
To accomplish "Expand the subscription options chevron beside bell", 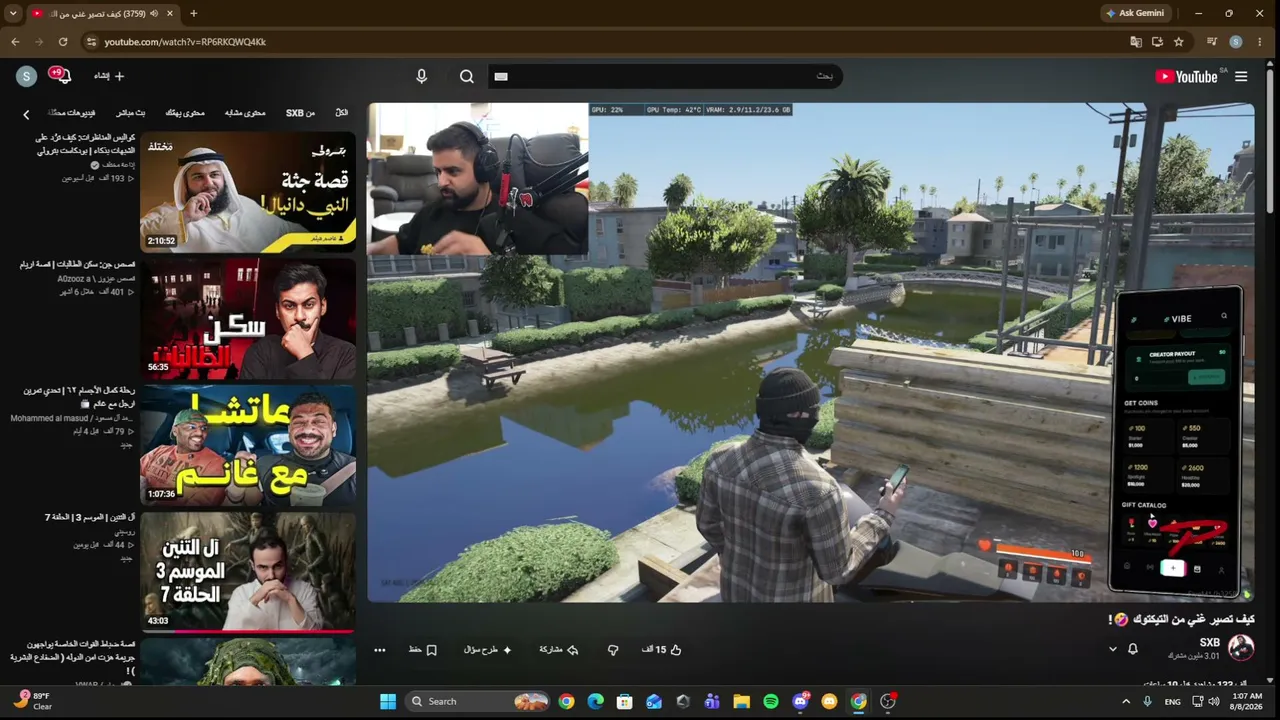I will [x=1112, y=649].
